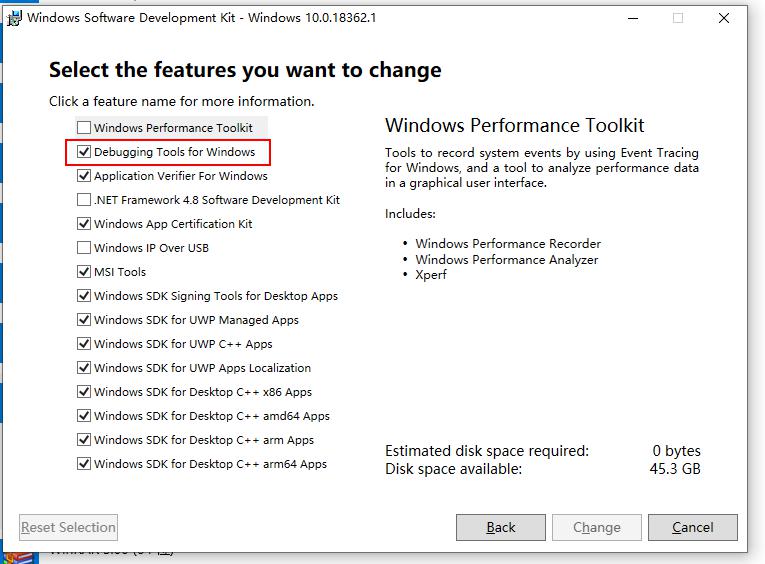Uncheck Windows SDK for UWP Managed Apps
The height and width of the screenshot is (564, 765).
point(84,320)
